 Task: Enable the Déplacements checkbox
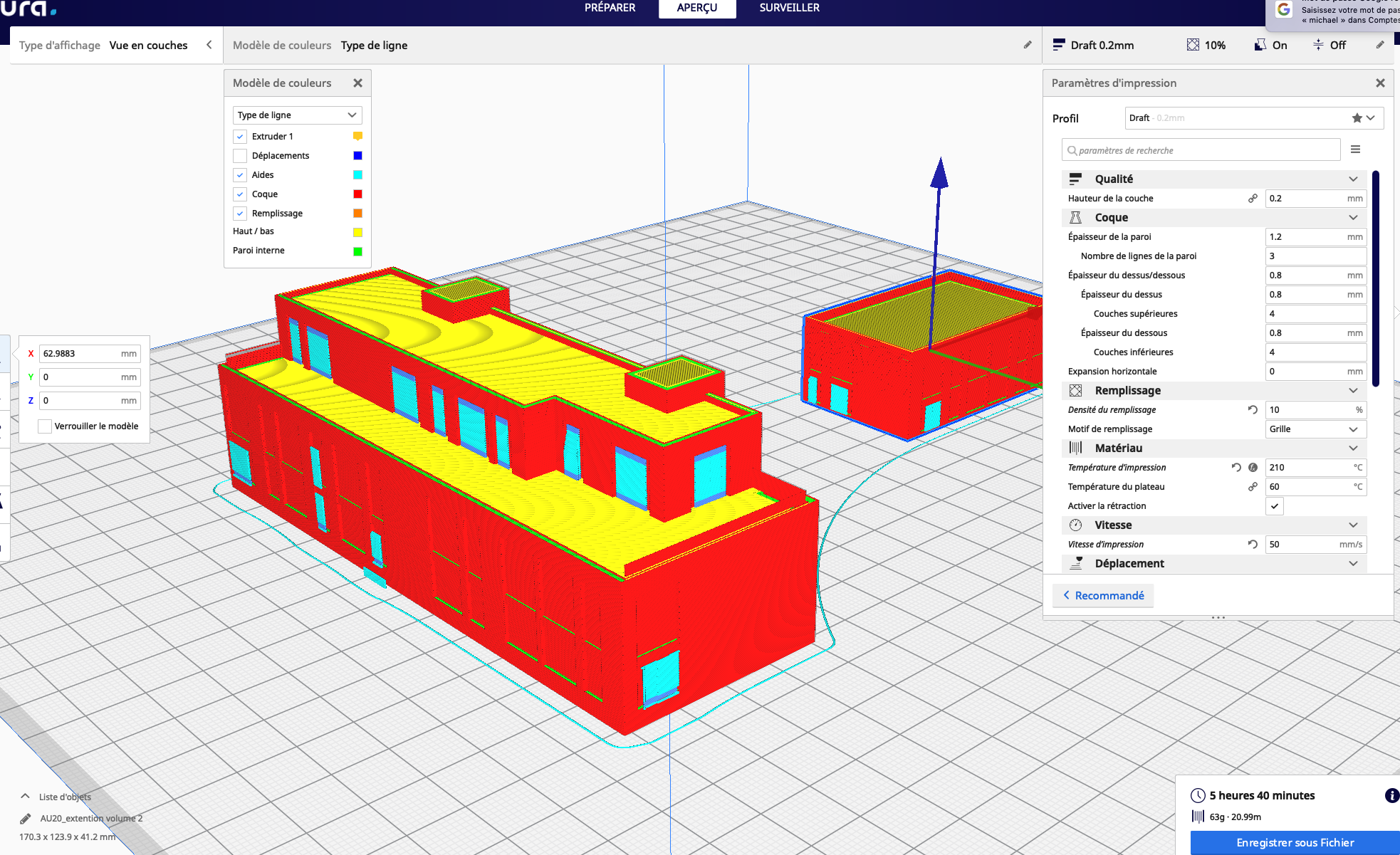point(240,156)
